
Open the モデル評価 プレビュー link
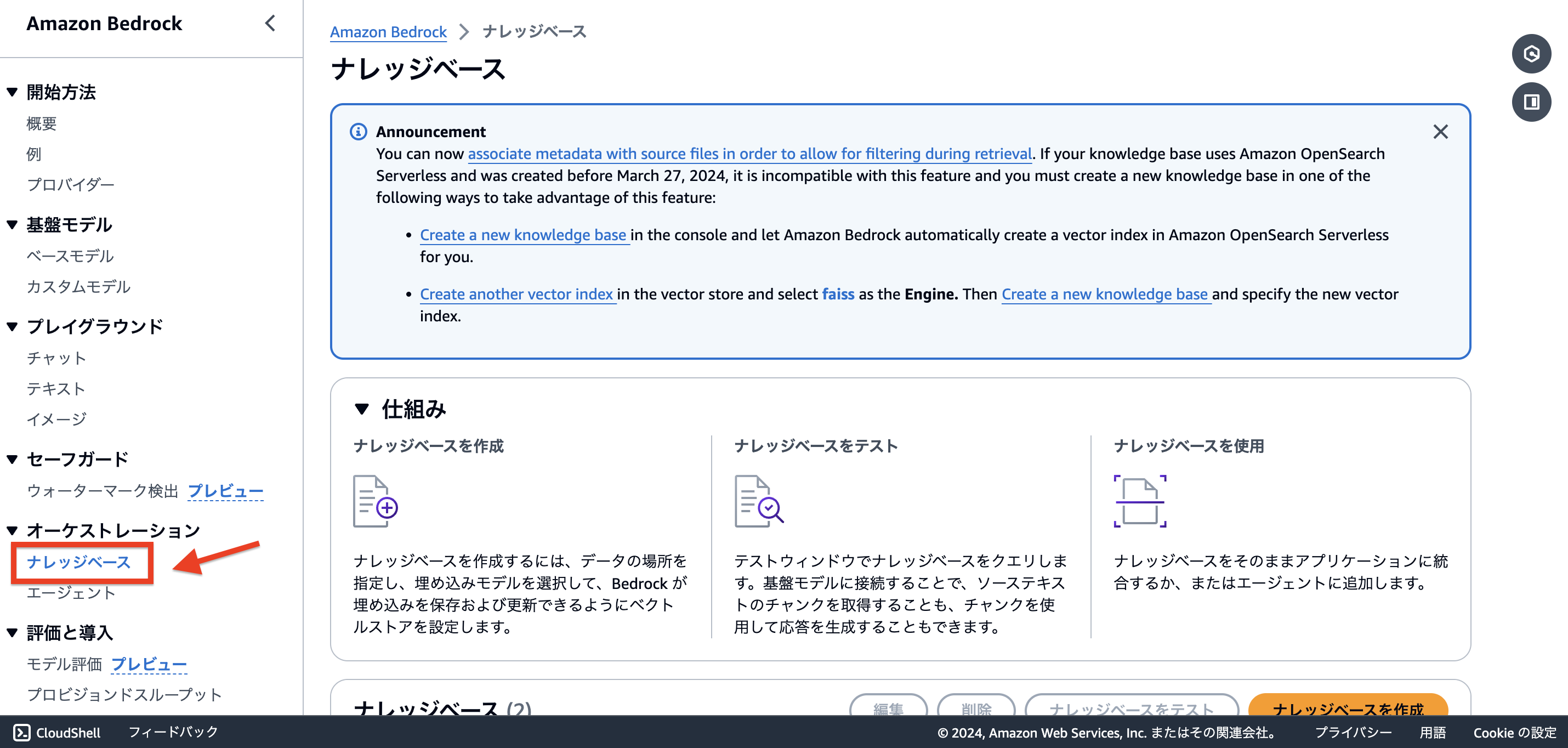tap(149, 664)
